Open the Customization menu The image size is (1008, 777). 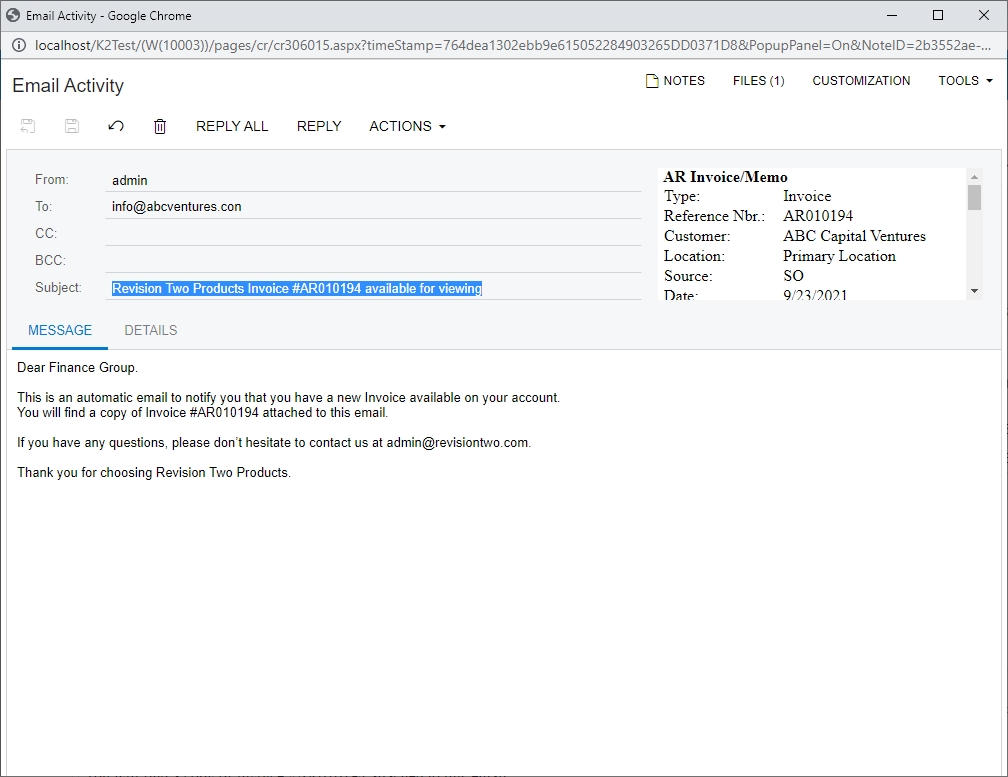861,81
